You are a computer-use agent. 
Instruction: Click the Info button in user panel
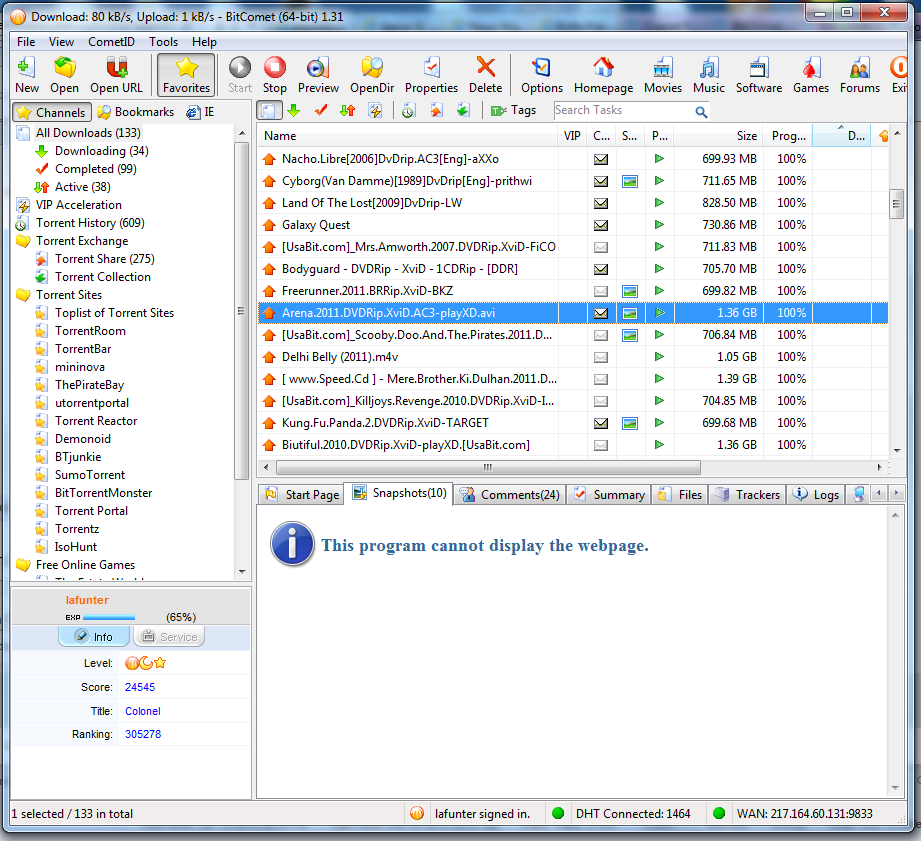(94, 637)
